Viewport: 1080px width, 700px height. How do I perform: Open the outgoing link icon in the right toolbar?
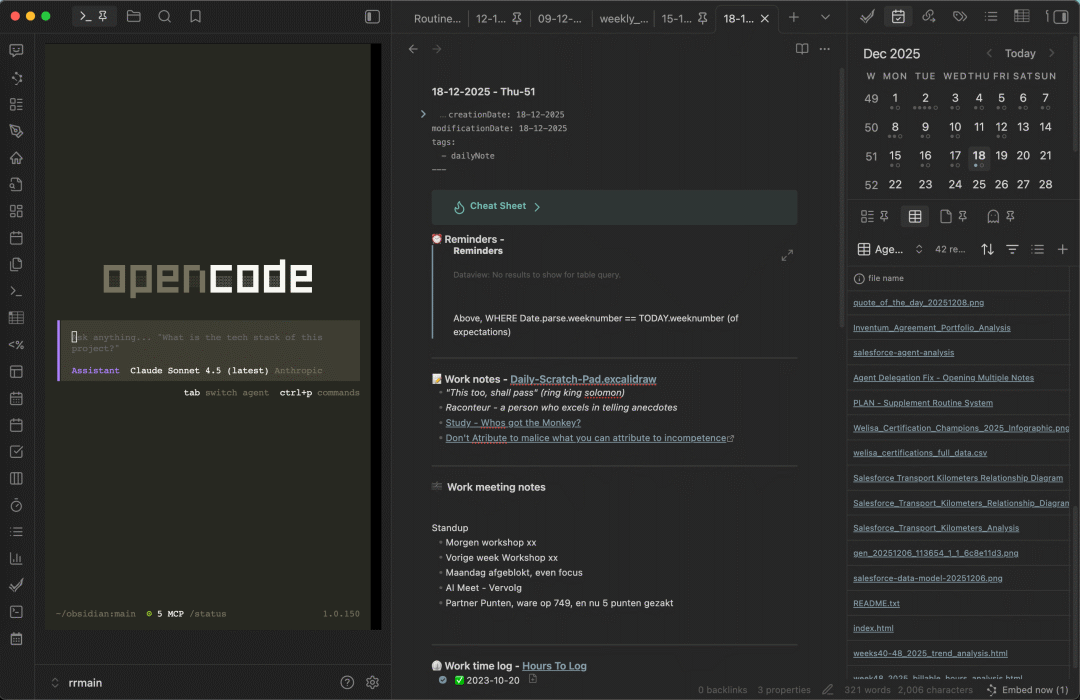927,17
